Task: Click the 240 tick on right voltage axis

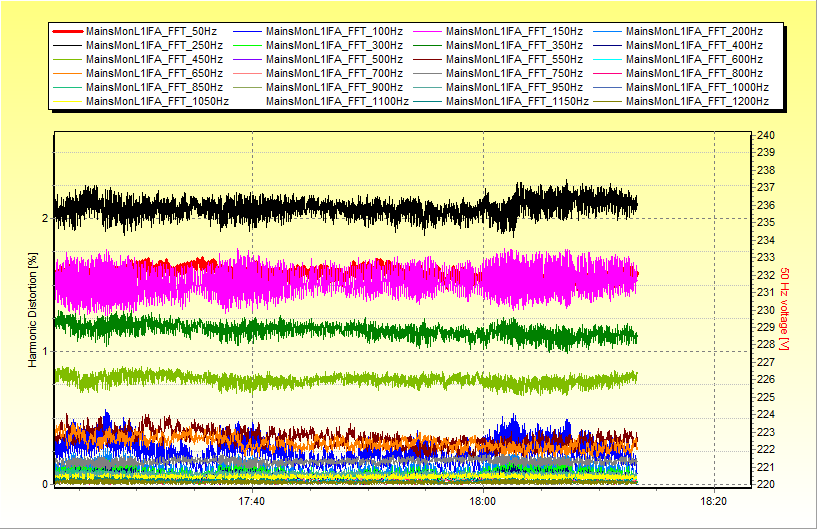Action: click(764, 135)
